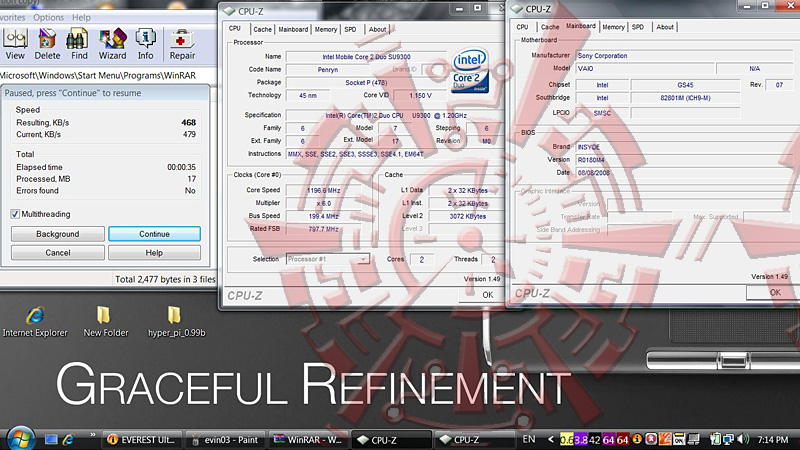Click Show Desktop quick launch icon
The image size is (800, 450).
(x=51, y=439)
